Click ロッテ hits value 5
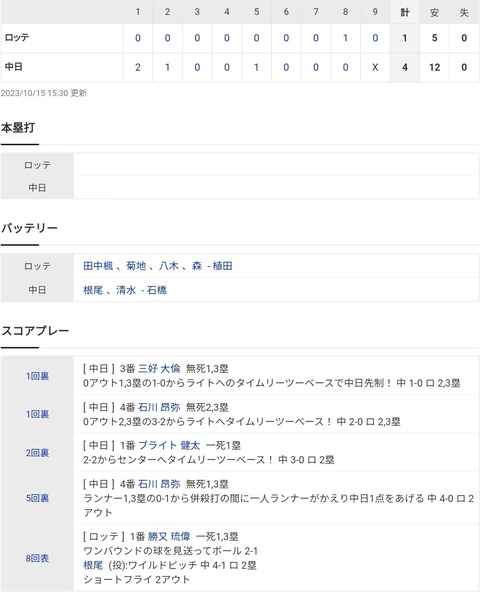Viewport: 480px width, 592px height. click(x=434, y=38)
